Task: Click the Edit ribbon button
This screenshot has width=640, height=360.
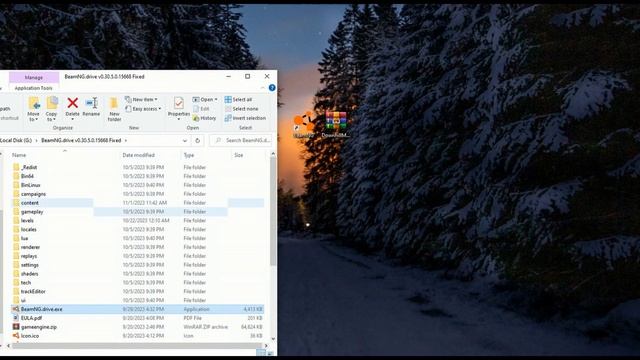Action: [x=201, y=109]
